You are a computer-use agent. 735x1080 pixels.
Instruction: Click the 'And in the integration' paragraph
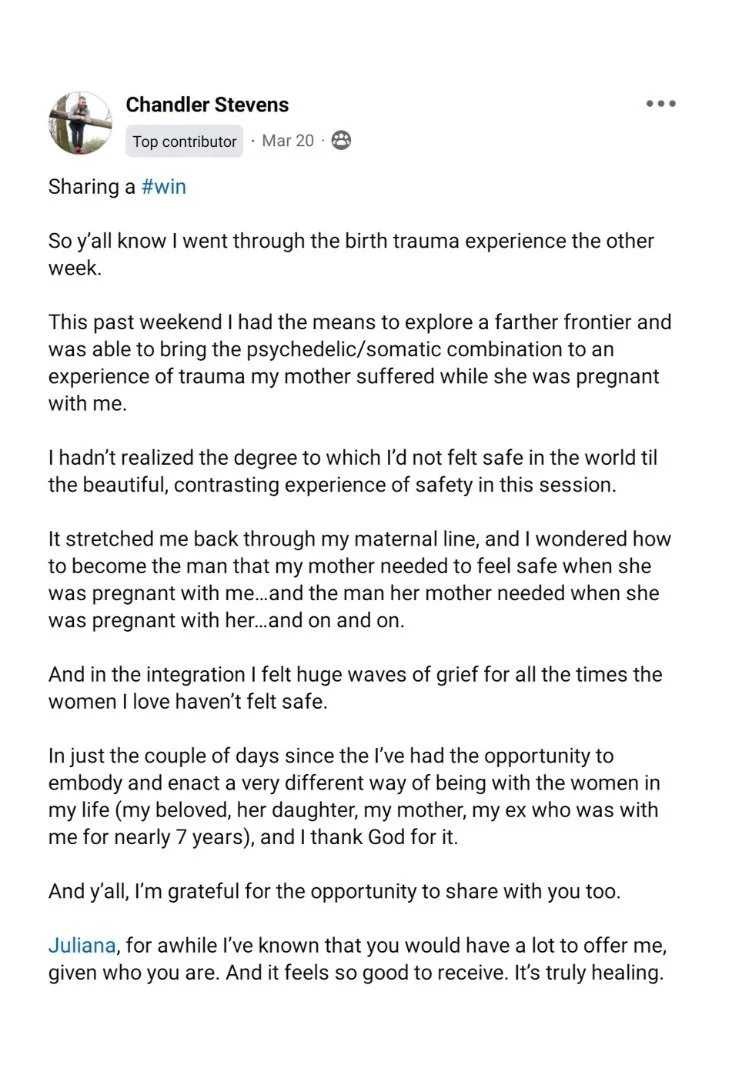tap(355, 687)
